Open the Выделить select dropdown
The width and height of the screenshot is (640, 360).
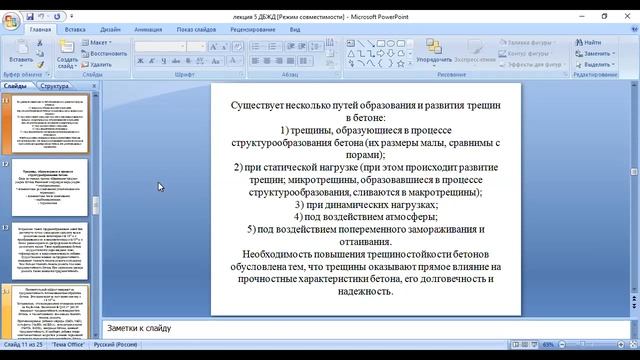[595, 64]
